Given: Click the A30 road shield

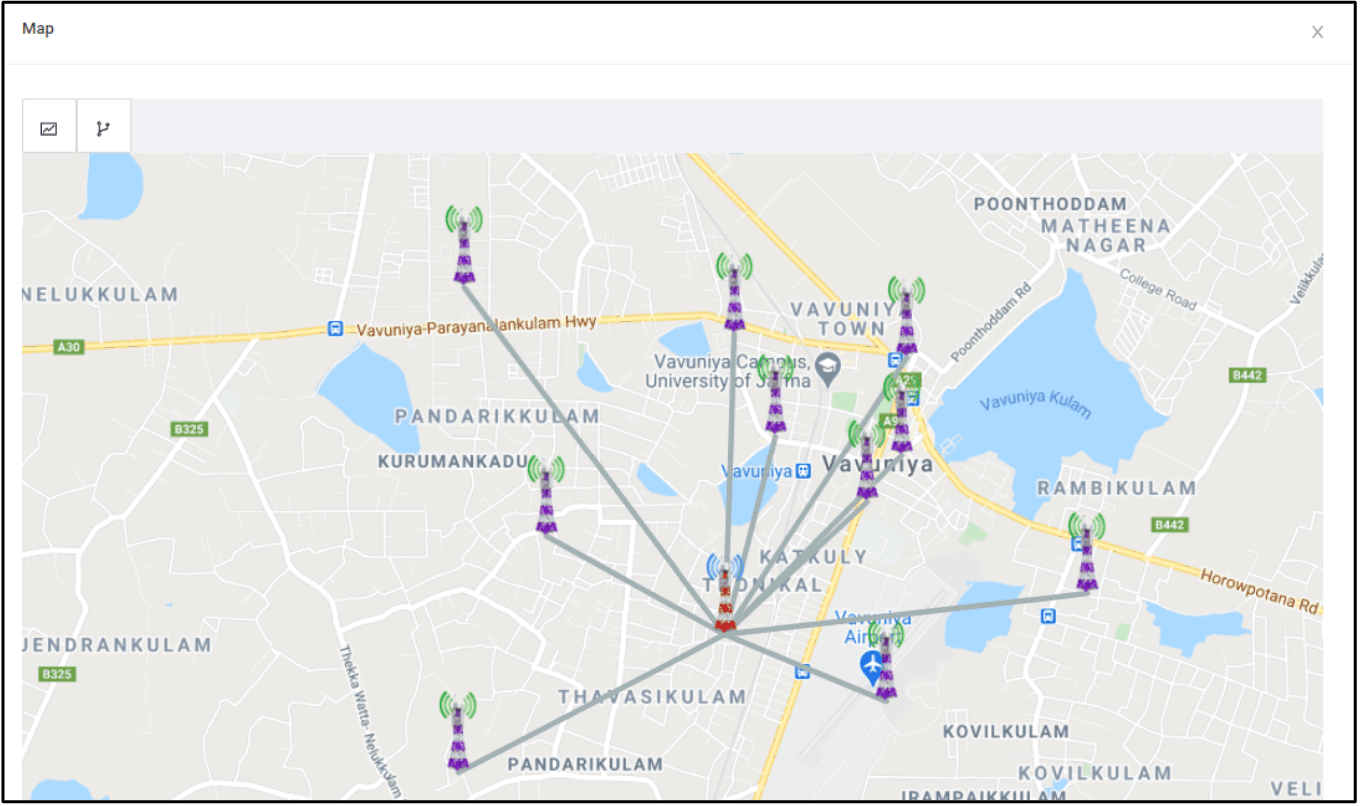Looking at the screenshot, I should [68, 346].
